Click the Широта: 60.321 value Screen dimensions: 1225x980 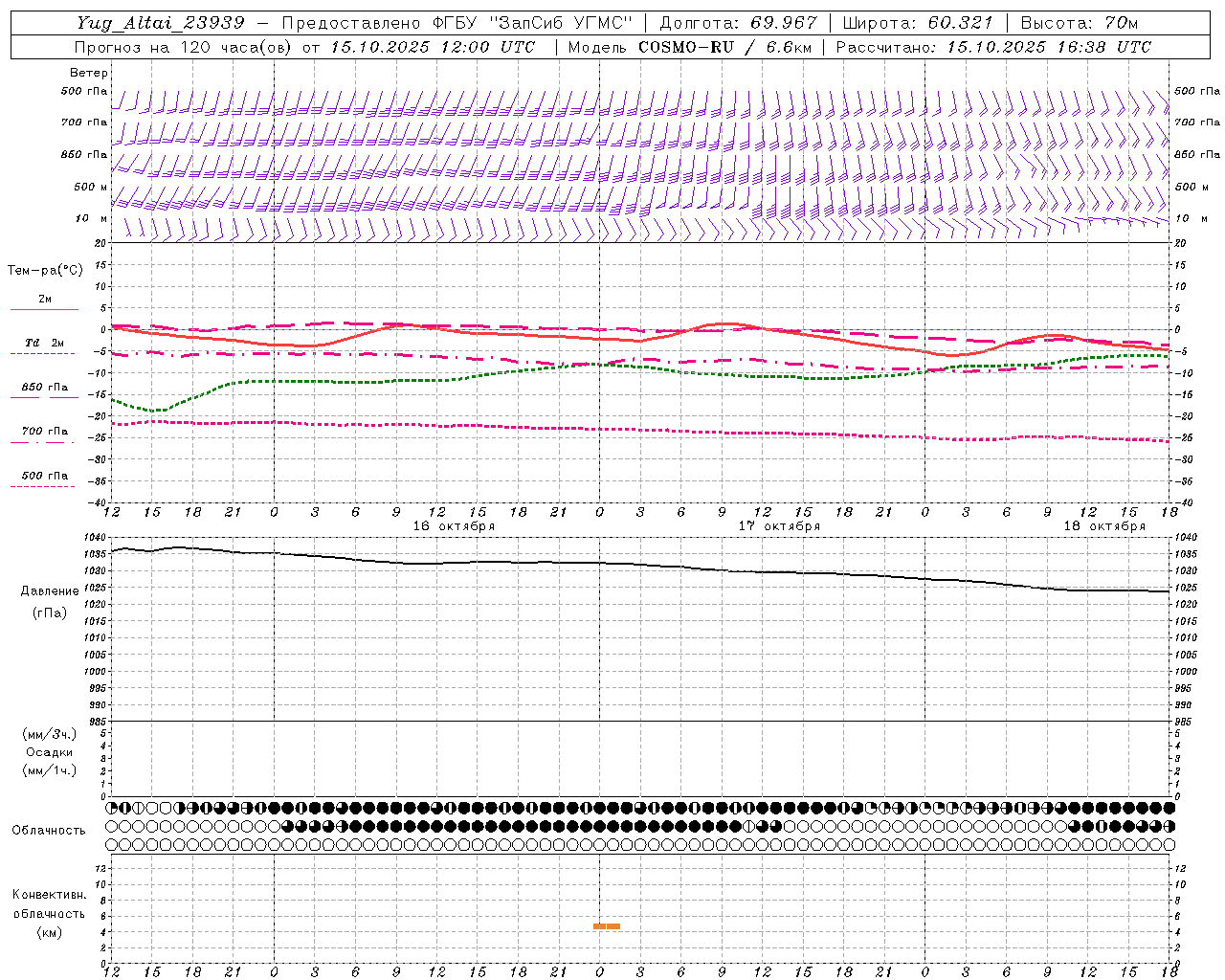pos(918,23)
